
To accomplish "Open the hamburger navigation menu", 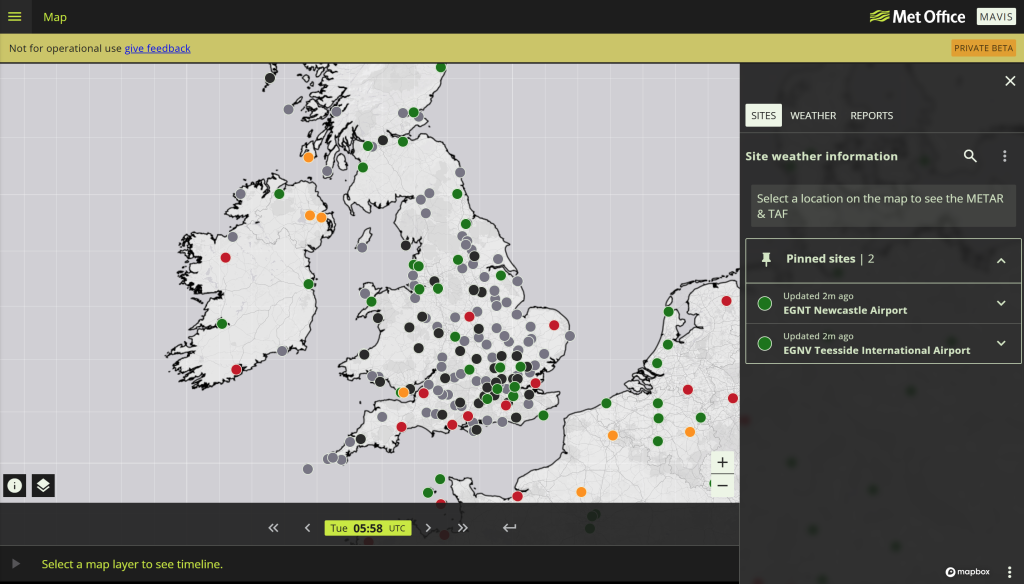I will pyautogui.click(x=14, y=17).
